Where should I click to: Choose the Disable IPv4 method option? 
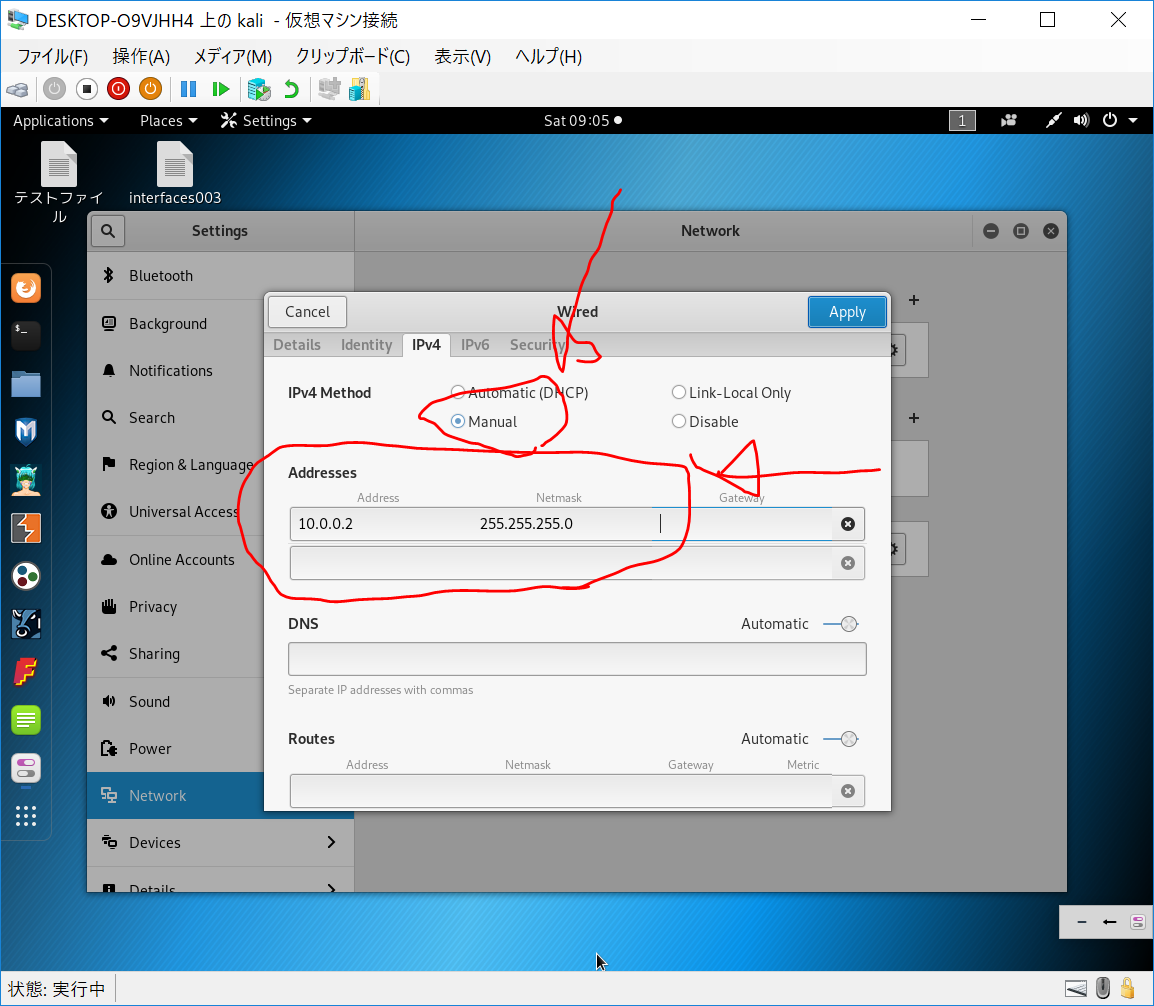(x=679, y=422)
